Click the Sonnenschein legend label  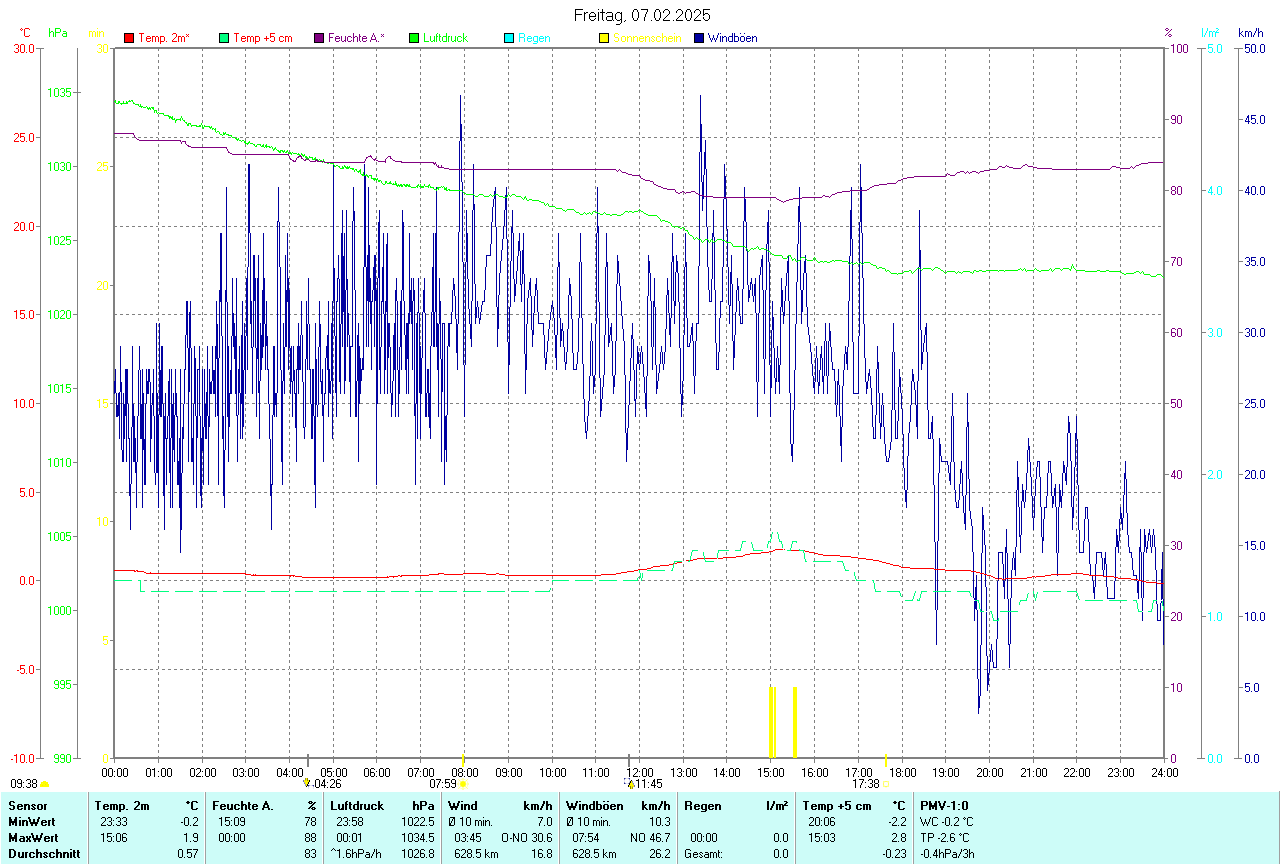(x=647, y=38)
